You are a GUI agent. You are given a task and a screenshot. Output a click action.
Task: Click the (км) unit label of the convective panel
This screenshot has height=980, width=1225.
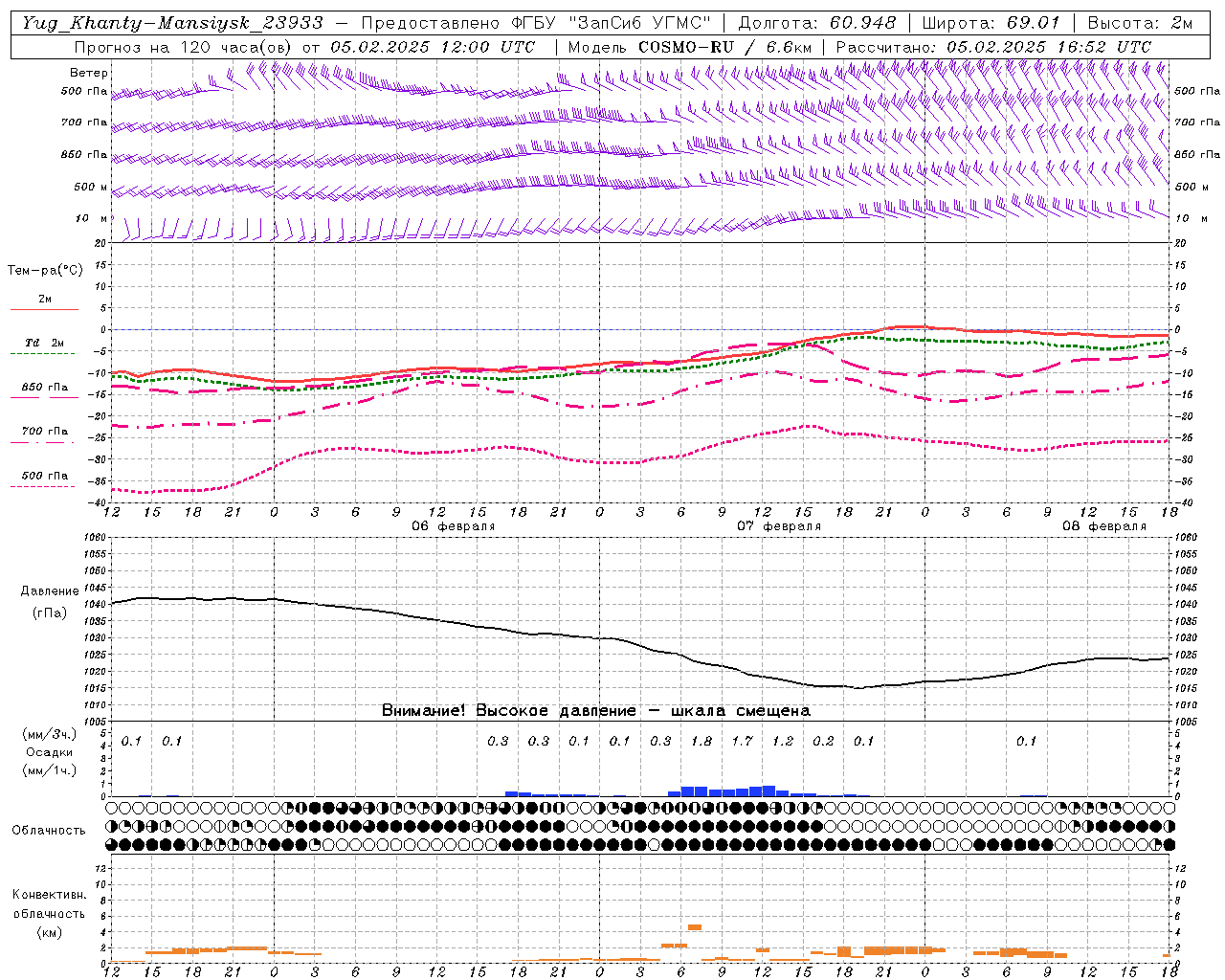tap(49, 932)
